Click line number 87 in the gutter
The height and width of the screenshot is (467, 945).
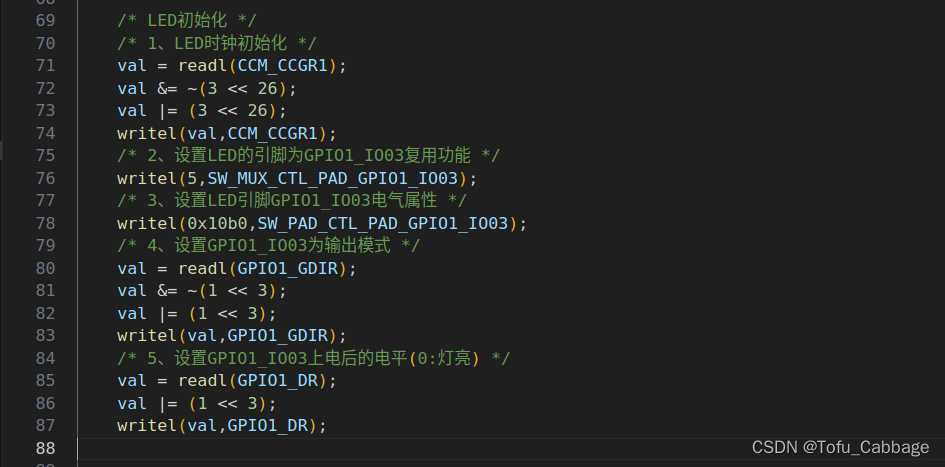click(45, 426)
